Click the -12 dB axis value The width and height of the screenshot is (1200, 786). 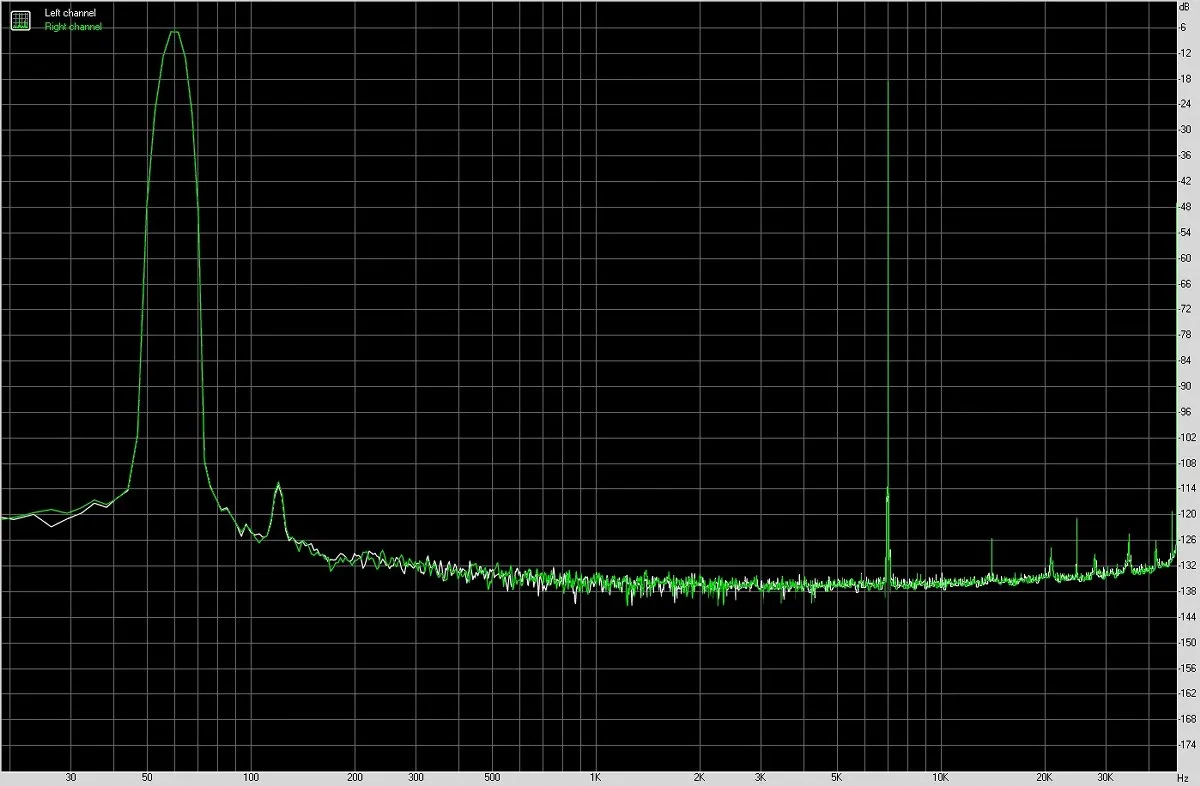click(1186, 52)
